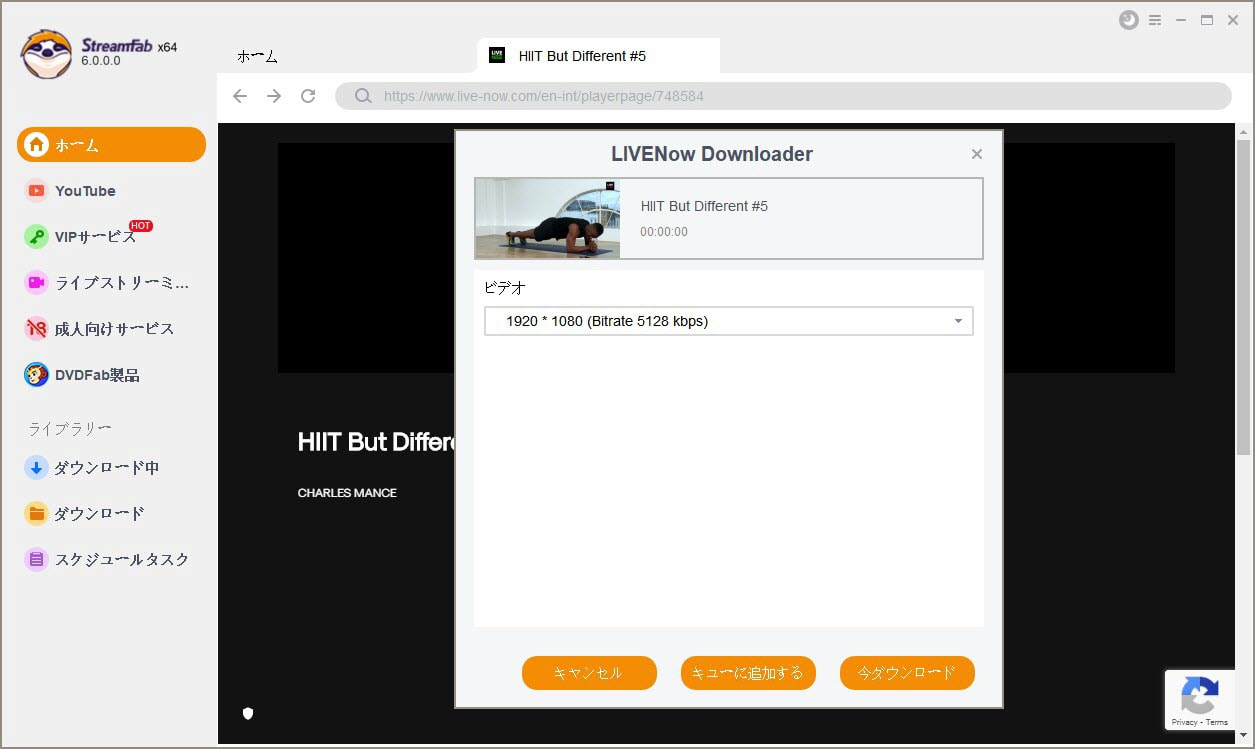Image resolution: width=1255 pixels, height=749 pixels.
Task: Open the 1920 * 1080 video quality dropdown
Action: tap(728, 321)
